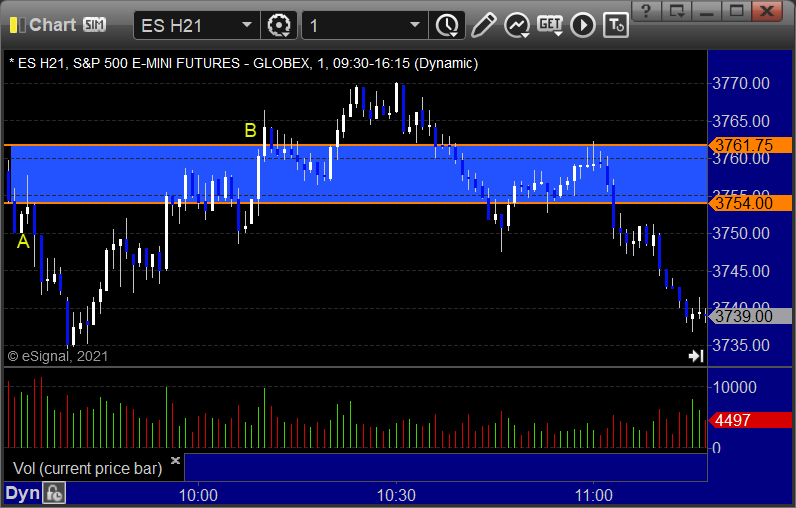This screenshot has width=796, height=508.
Task: Expand the interval 1 dropdown arrow
Action: 415,25
